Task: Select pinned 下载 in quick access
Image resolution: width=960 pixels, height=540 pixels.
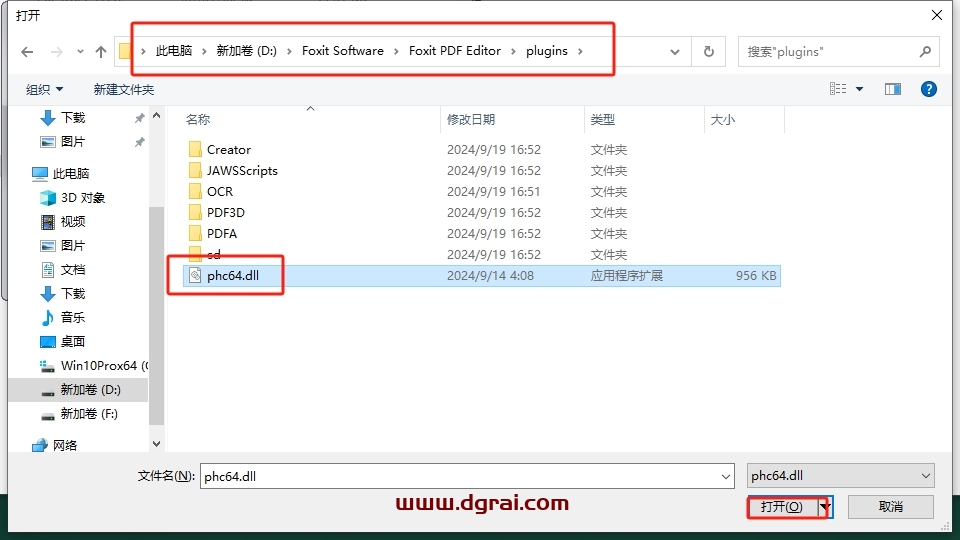Action: [73, 118]
